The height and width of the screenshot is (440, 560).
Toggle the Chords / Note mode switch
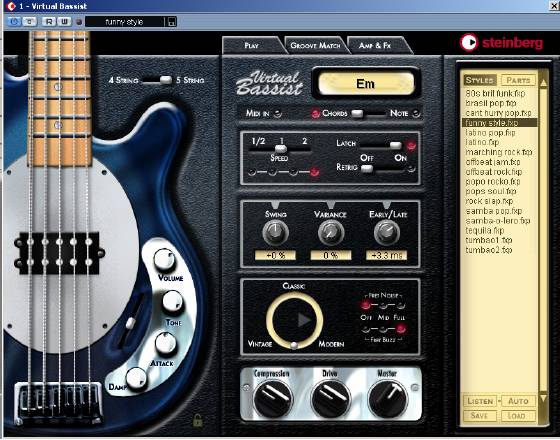[x=368, y=114]
